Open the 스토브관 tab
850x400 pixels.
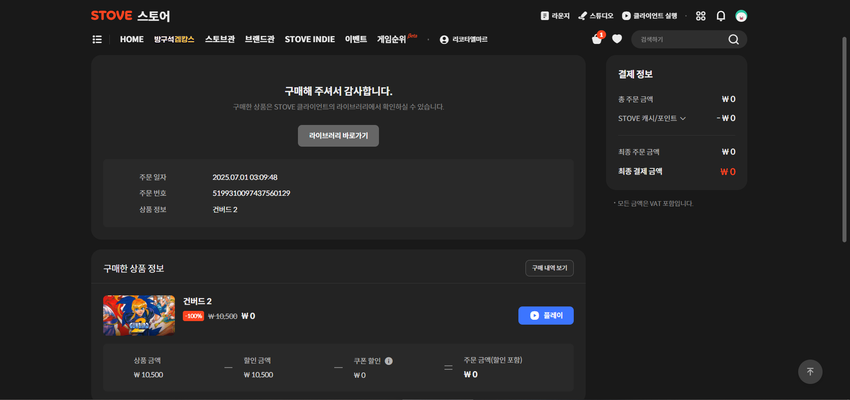point(220,39)
